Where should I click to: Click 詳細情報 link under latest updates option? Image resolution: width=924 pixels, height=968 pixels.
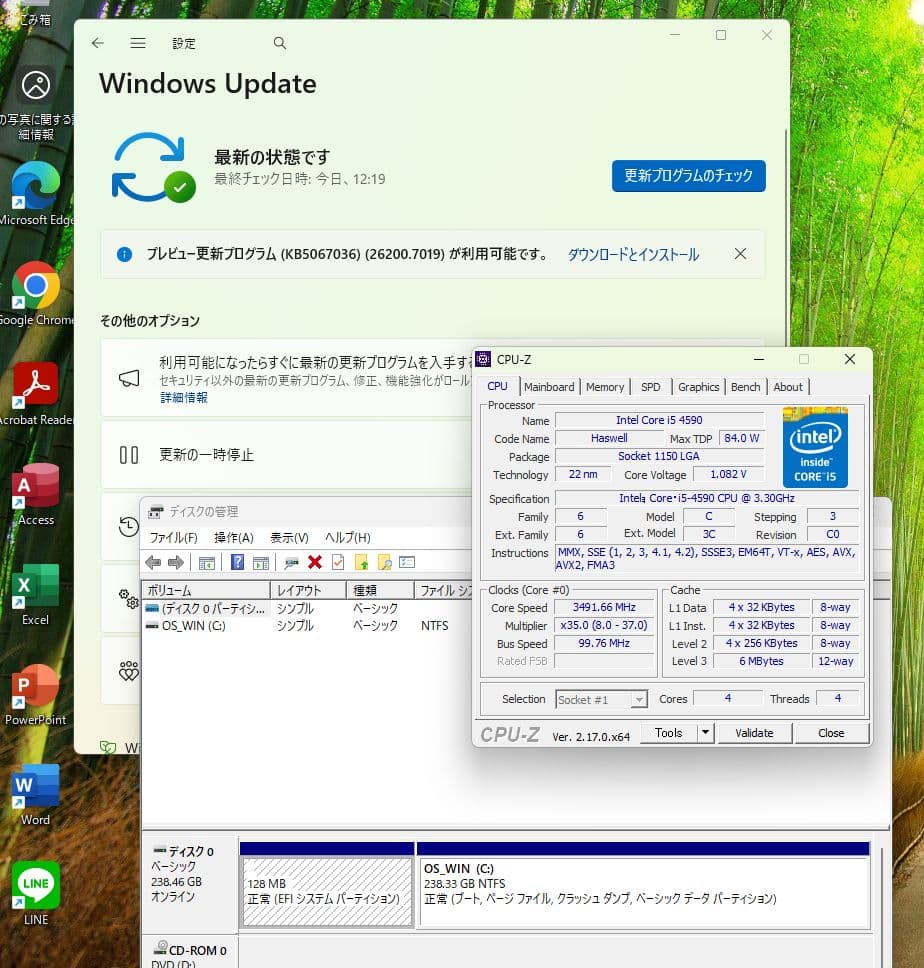(x=184, y=398)
